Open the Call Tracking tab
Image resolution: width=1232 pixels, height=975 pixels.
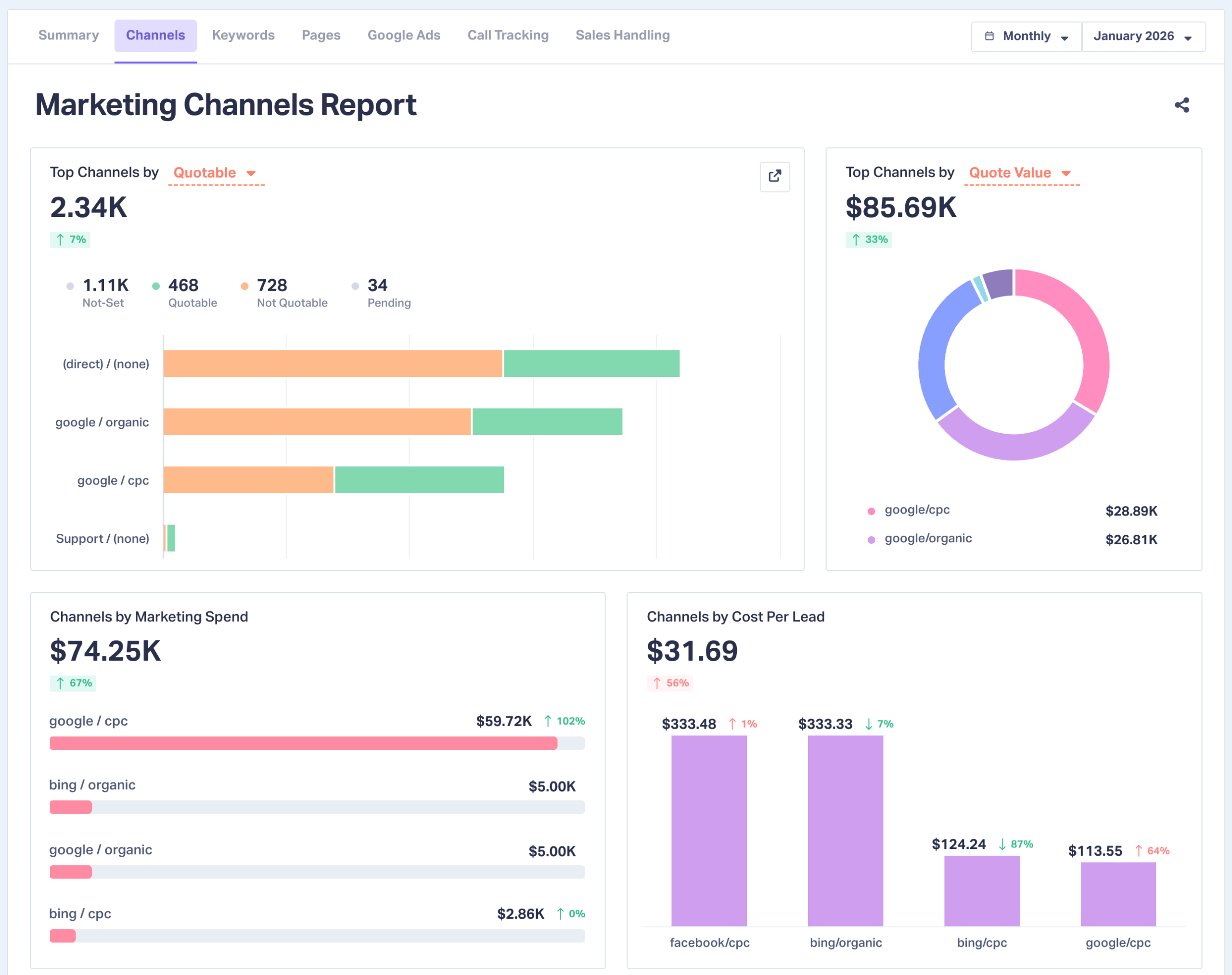click(508, 36)
